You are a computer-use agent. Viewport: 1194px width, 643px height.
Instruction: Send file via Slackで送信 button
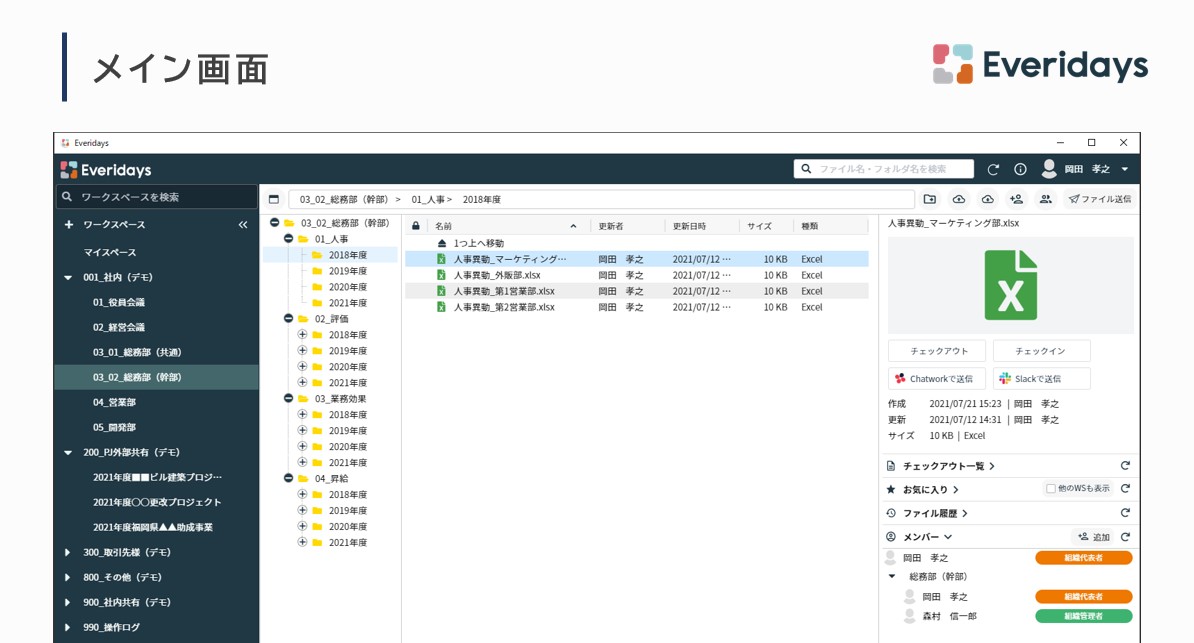pos(1041,379)
